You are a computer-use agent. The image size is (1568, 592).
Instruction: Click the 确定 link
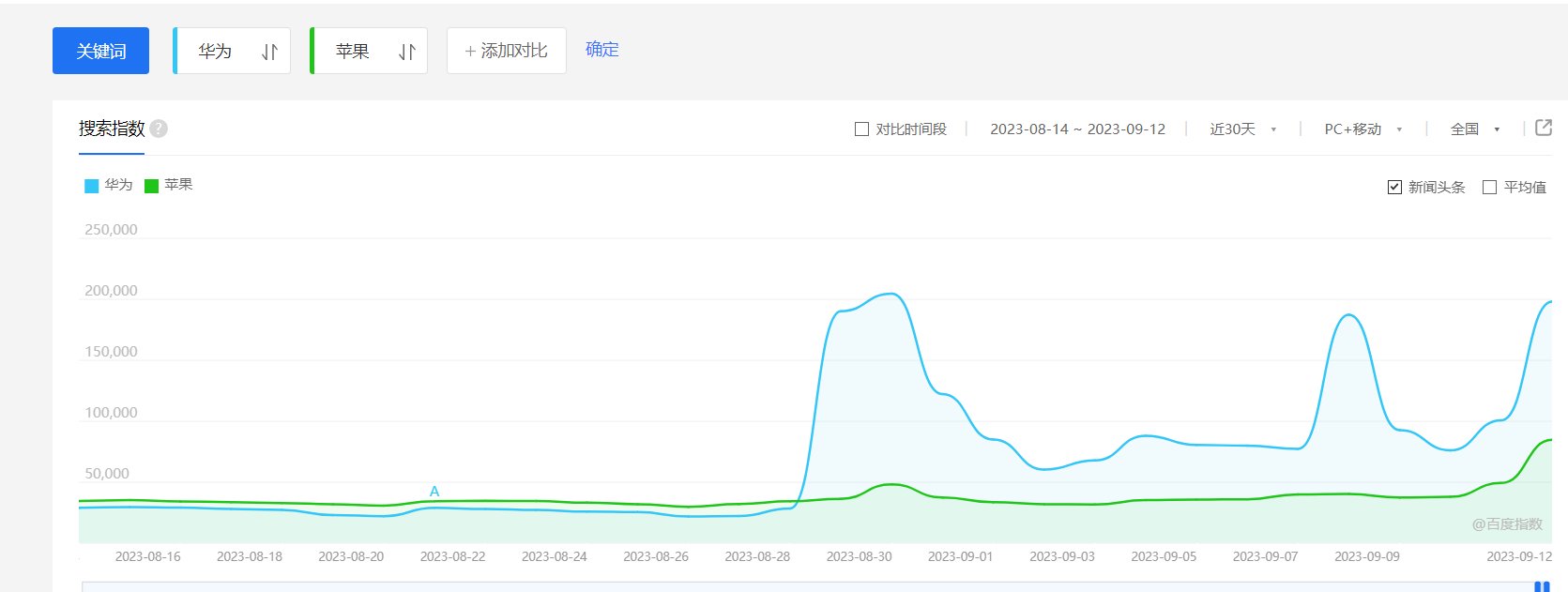tap(602, 50)
